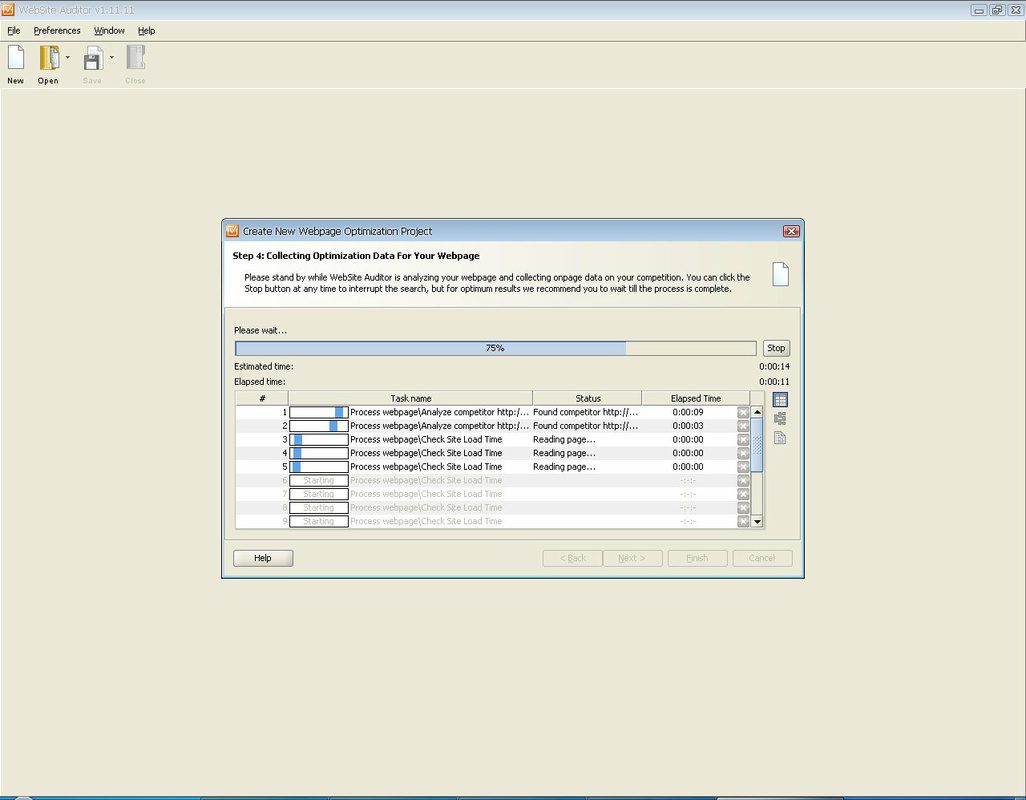The image size is (1026, 800).
Task: Click the 75% progress bar
Action: pos(495,348)
